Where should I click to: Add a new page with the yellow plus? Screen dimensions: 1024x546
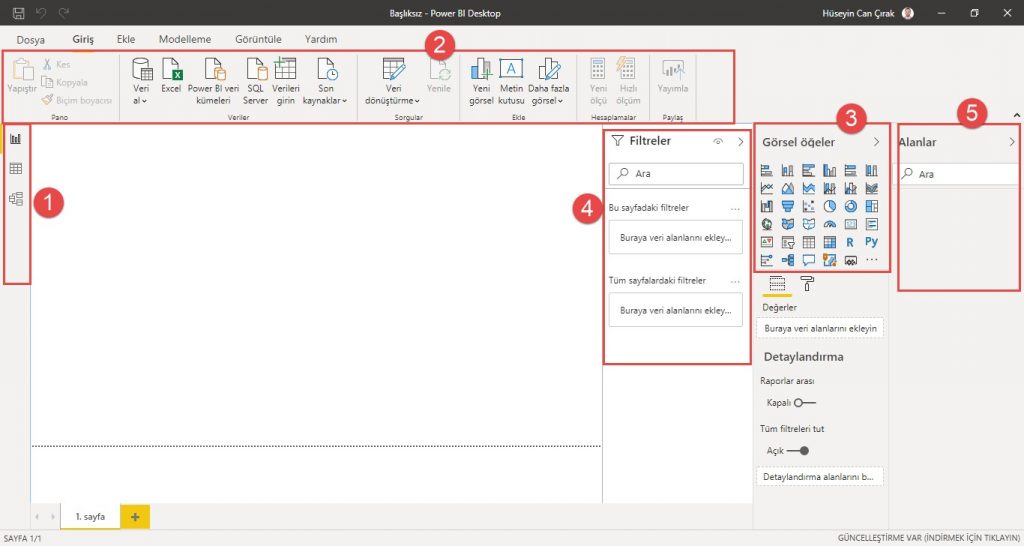[135, 517]
